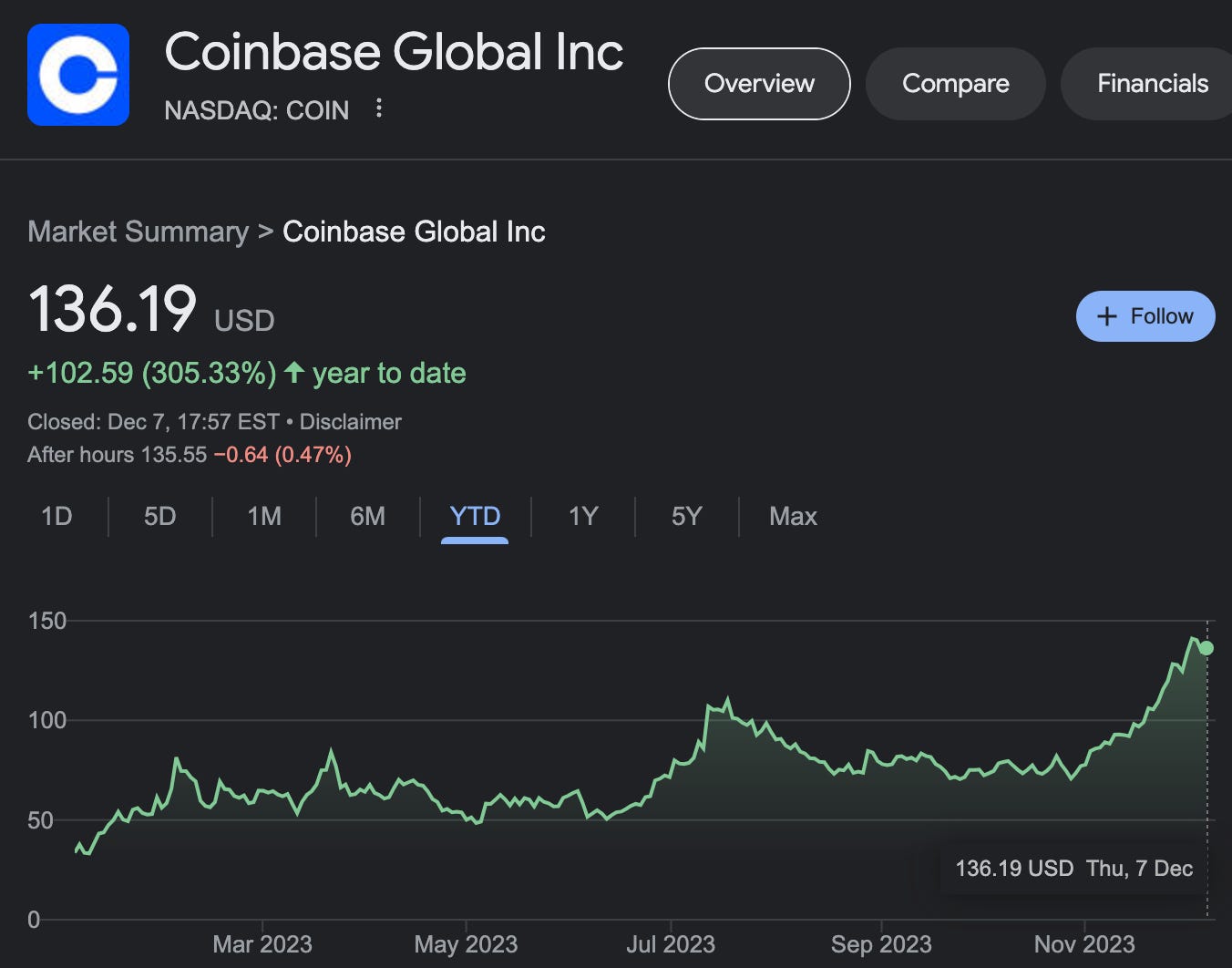View the 1Y performance chart

[x=582, y=516]
